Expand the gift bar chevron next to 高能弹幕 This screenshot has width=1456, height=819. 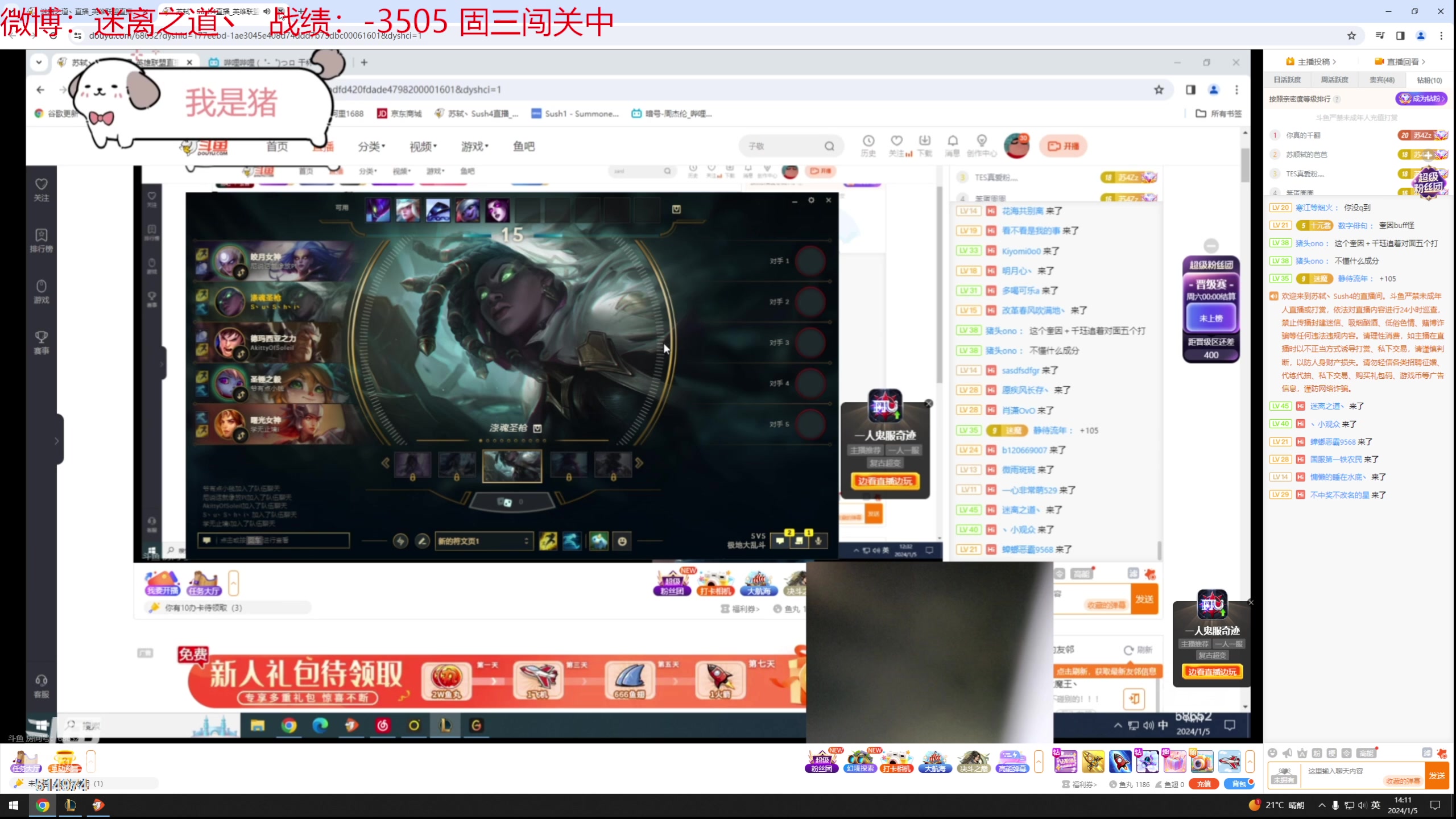pyautogui.click(x=1039, y=761)
